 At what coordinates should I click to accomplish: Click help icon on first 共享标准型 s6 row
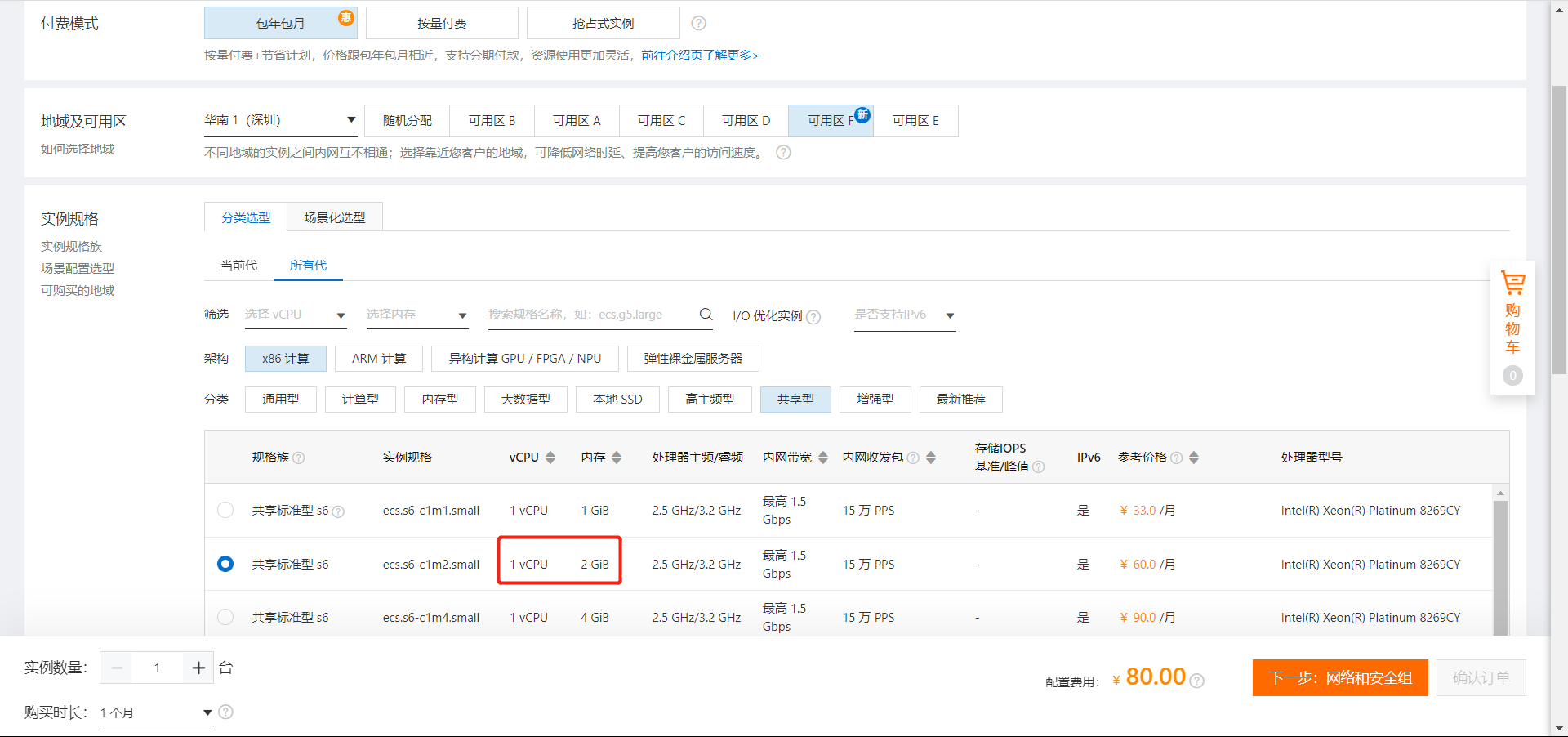pos(338,511)
